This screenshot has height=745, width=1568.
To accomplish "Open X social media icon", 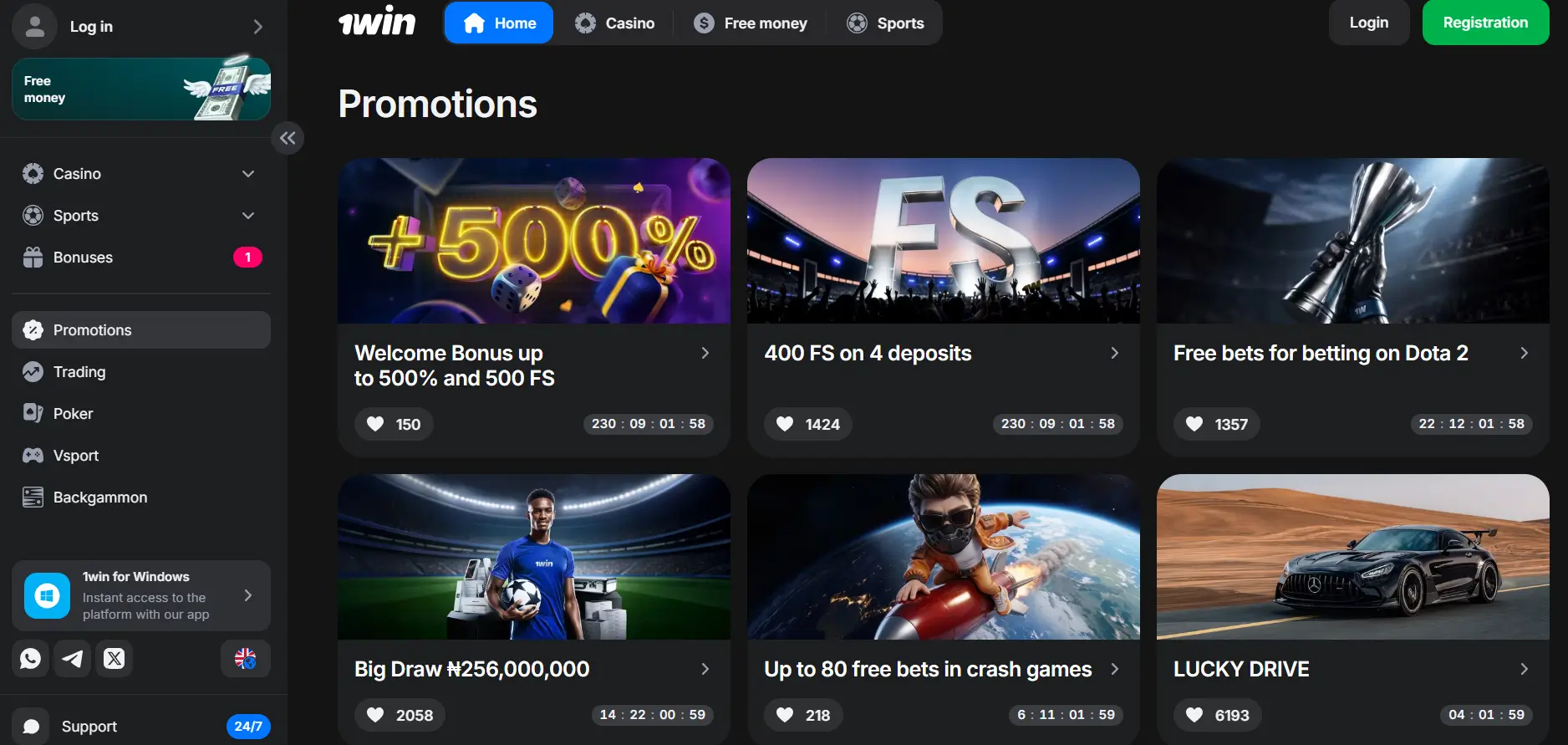I will point(115,659).
